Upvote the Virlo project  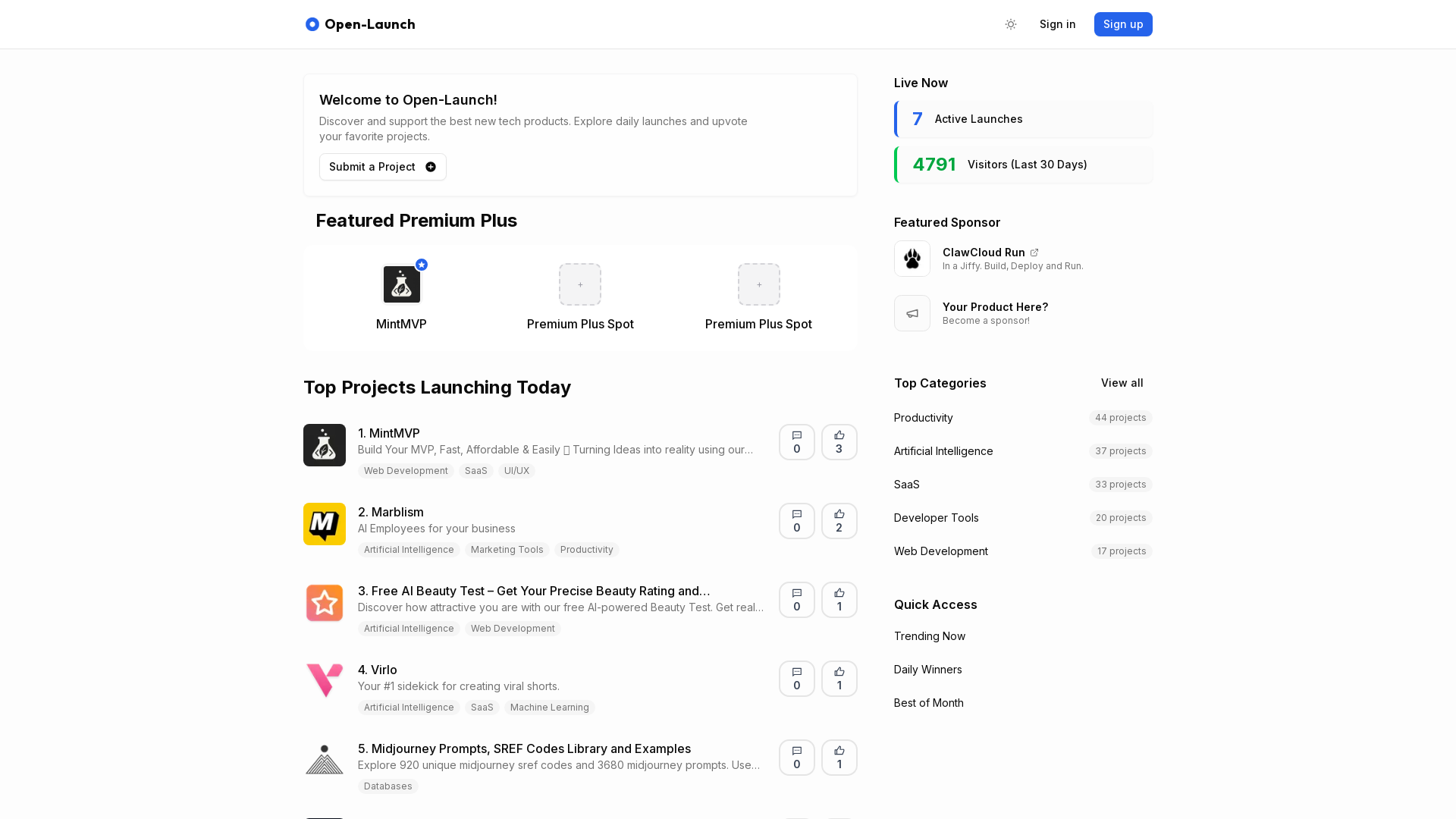pyautogui.click(x=839, y=679)
